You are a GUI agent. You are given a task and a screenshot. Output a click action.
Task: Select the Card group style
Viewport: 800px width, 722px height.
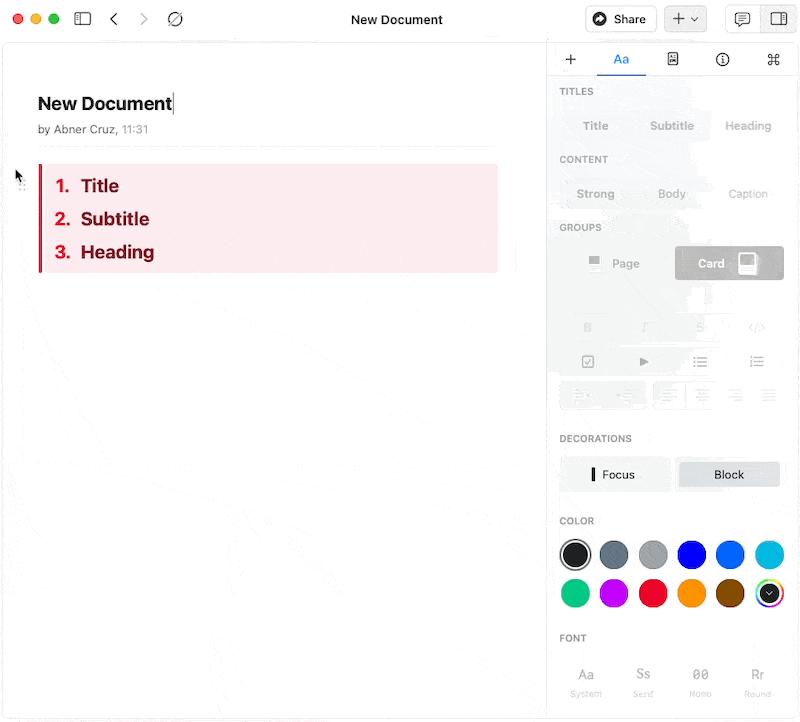(x=728, y=263)
